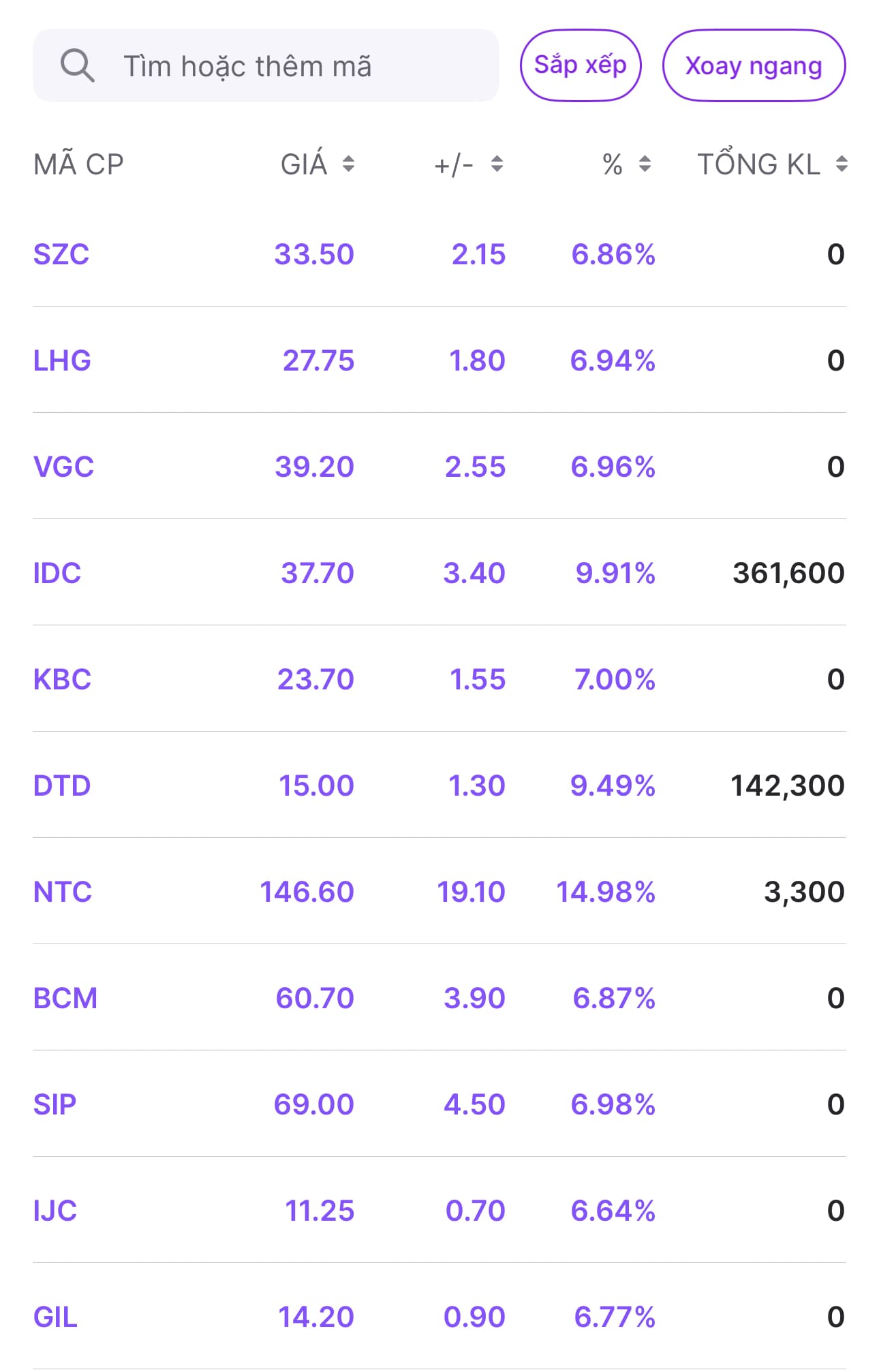Sort by GIÁ column arrows
The image size is (879, 1372).
tap(348, 164)
